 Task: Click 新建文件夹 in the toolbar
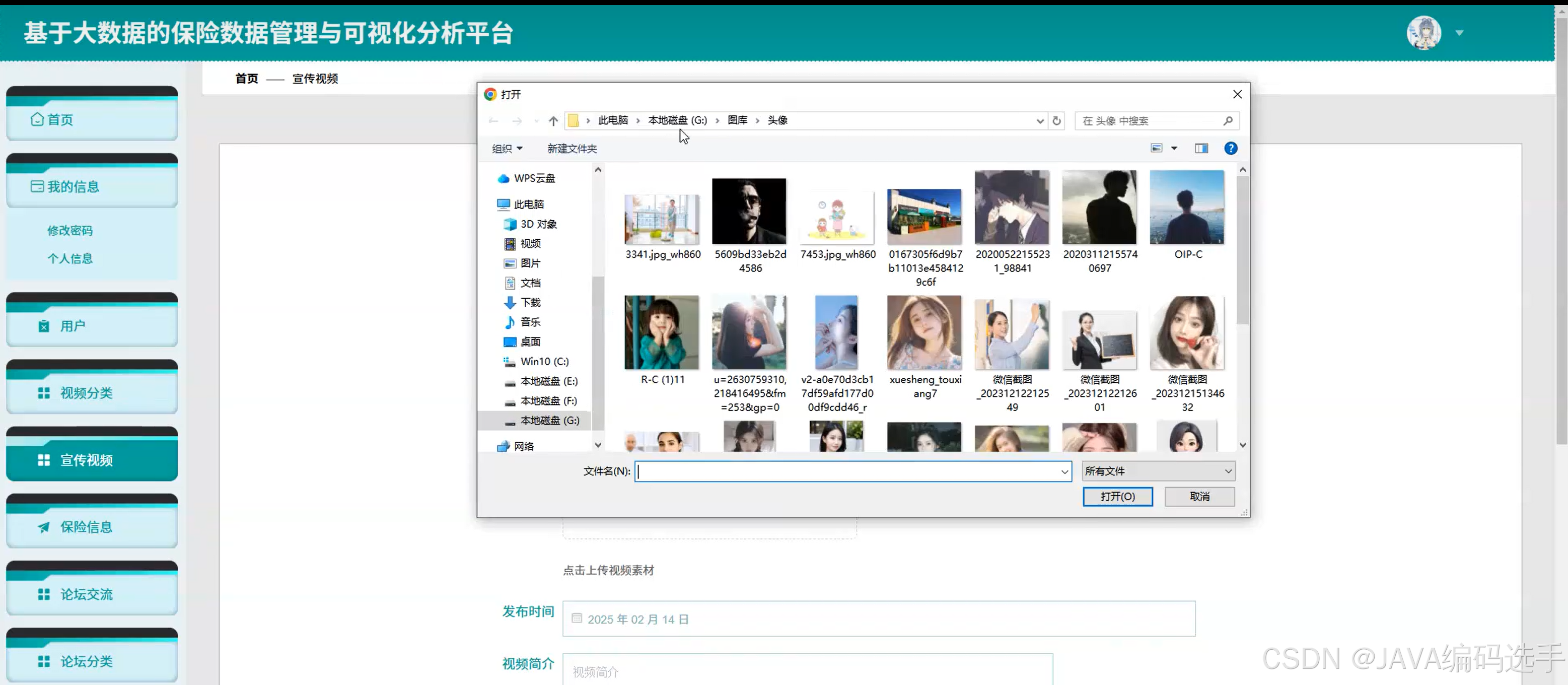[572, 149]
